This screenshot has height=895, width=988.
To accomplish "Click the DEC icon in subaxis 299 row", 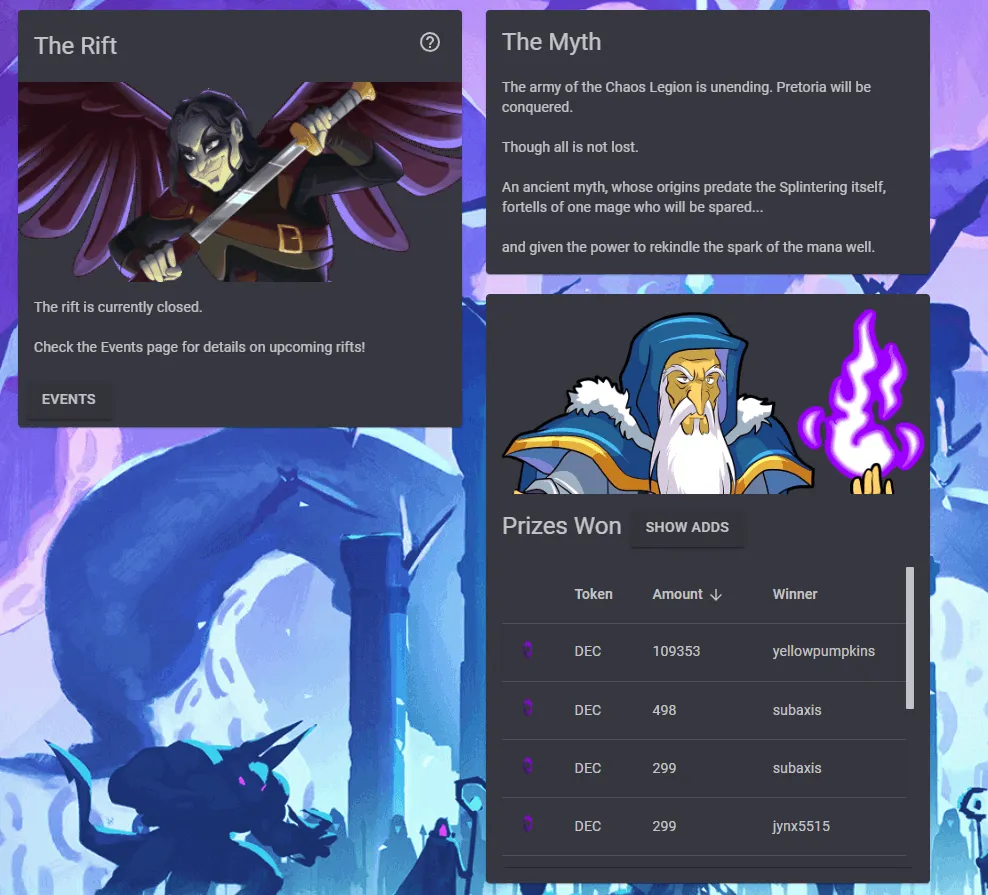I will (x=528, y=767).
